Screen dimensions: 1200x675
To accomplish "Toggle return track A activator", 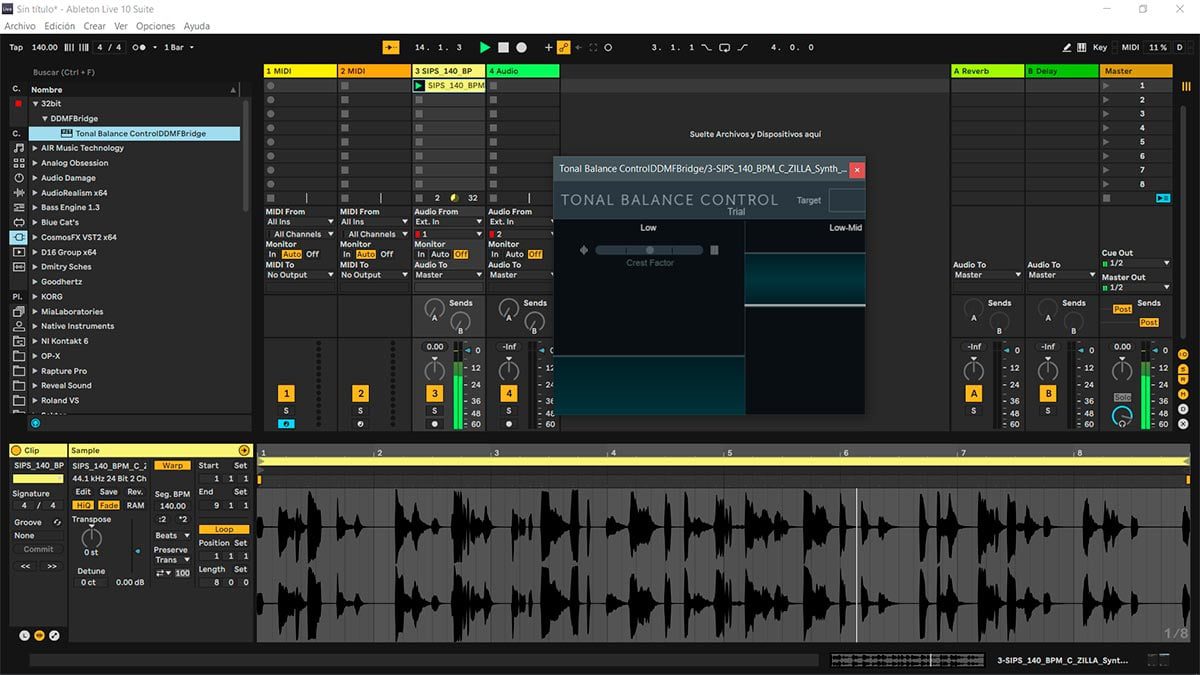I will pos(974,394).
